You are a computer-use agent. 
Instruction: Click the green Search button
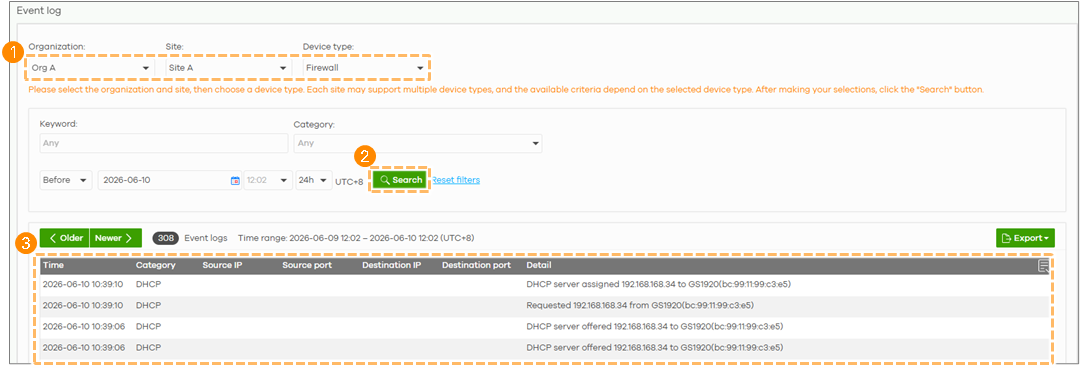[400, 180]
